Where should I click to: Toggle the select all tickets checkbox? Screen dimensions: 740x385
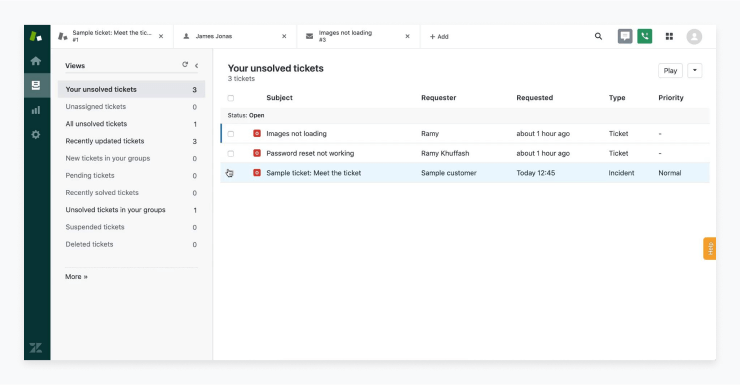pos(231,98)
